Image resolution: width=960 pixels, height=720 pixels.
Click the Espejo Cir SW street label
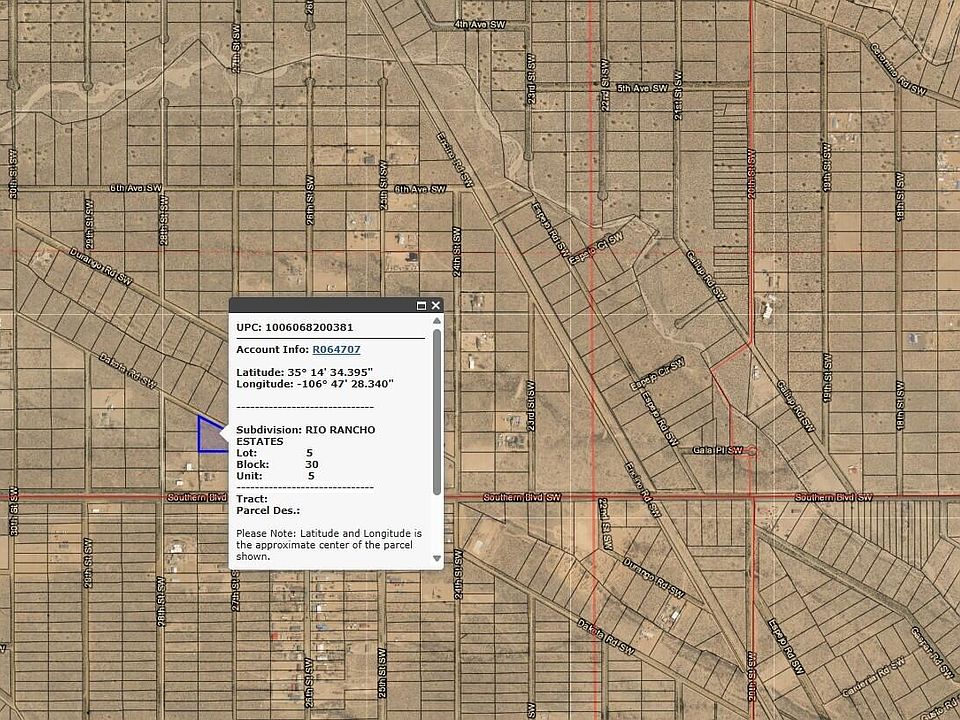pos(658,374)
